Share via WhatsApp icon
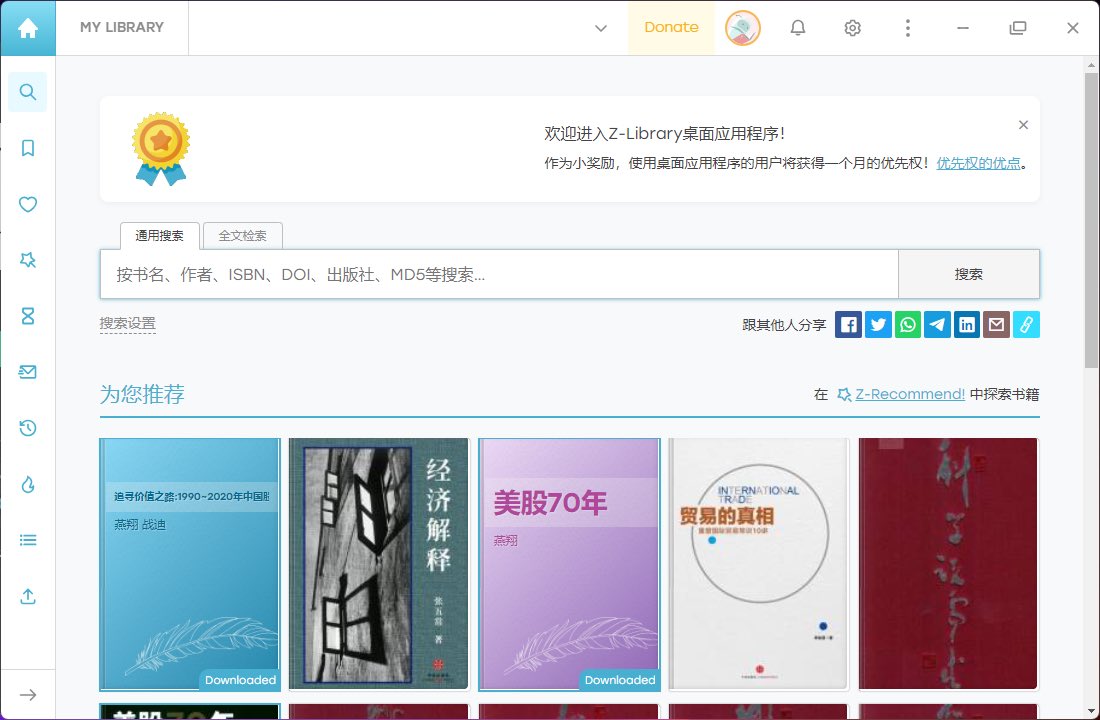This screenshot has width=1100, height=720. click(908, 324)
